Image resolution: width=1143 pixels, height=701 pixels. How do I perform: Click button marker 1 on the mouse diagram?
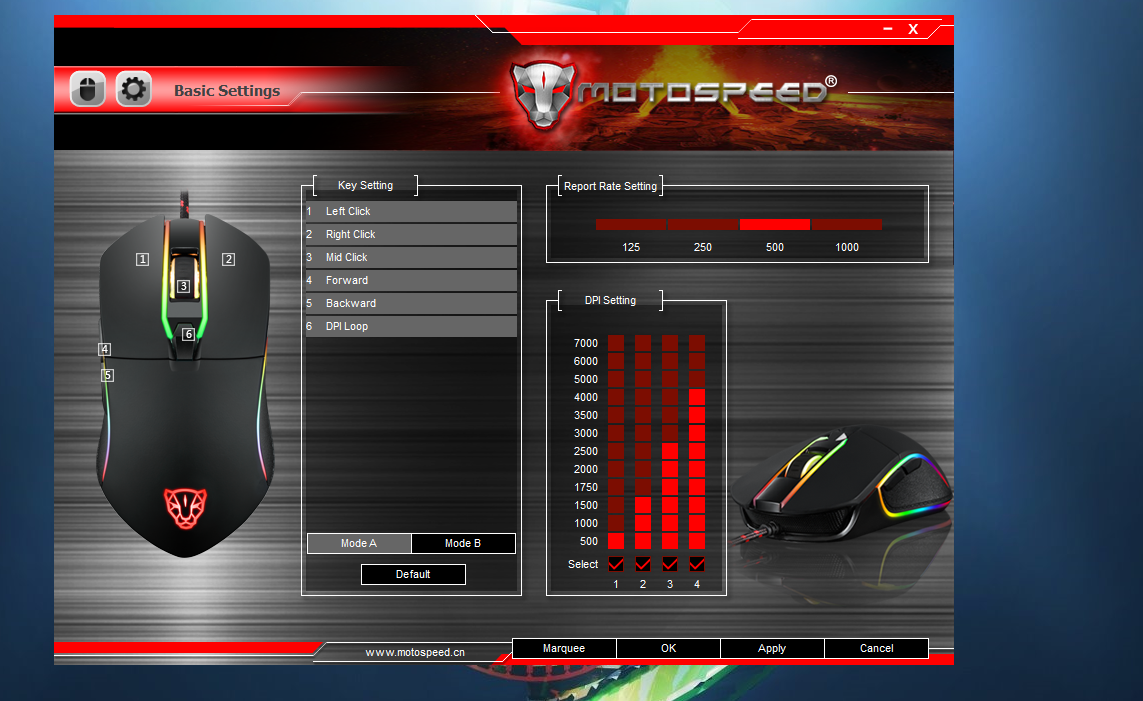pyautogui.click(x=142, y=259)
